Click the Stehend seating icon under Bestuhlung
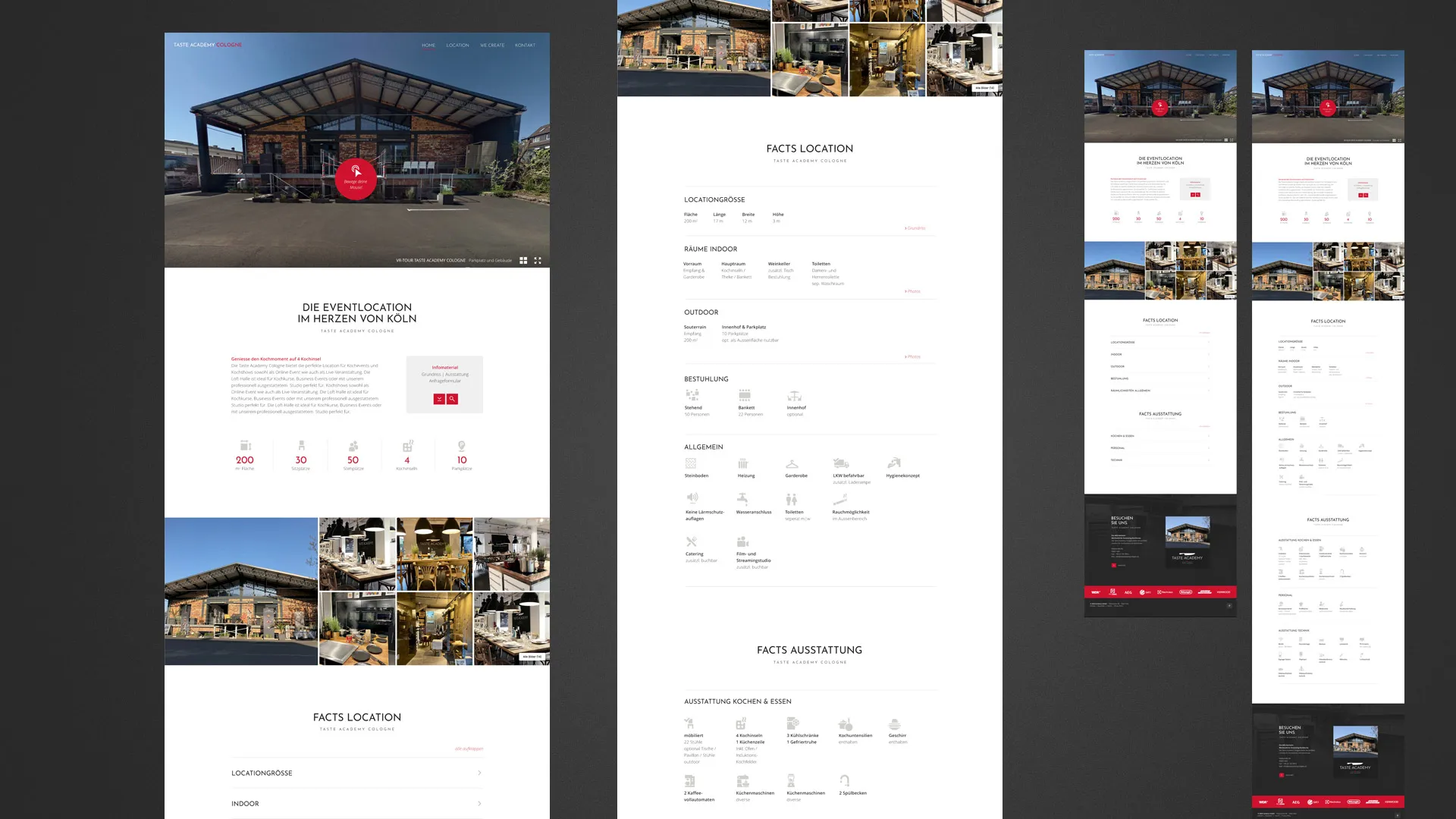This screenshot has height=819, width=1456. click(x=692, y=395)
